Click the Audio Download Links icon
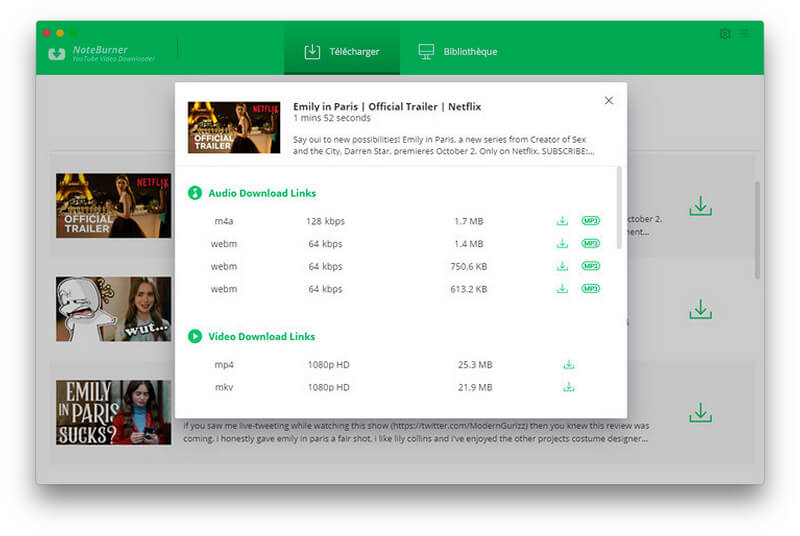The width and height of the screenshot is (800, 536). pyautogui.click(x=195, y=193)
